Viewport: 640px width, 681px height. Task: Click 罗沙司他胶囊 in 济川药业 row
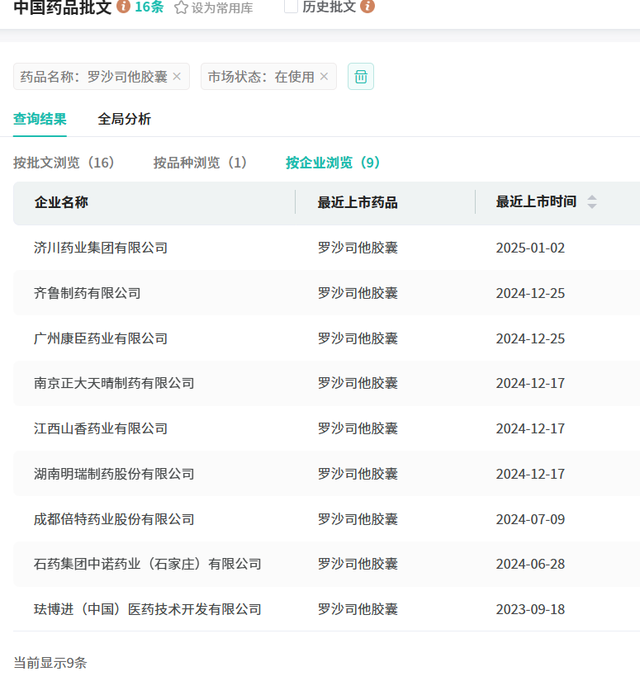(x=357, y=248)
